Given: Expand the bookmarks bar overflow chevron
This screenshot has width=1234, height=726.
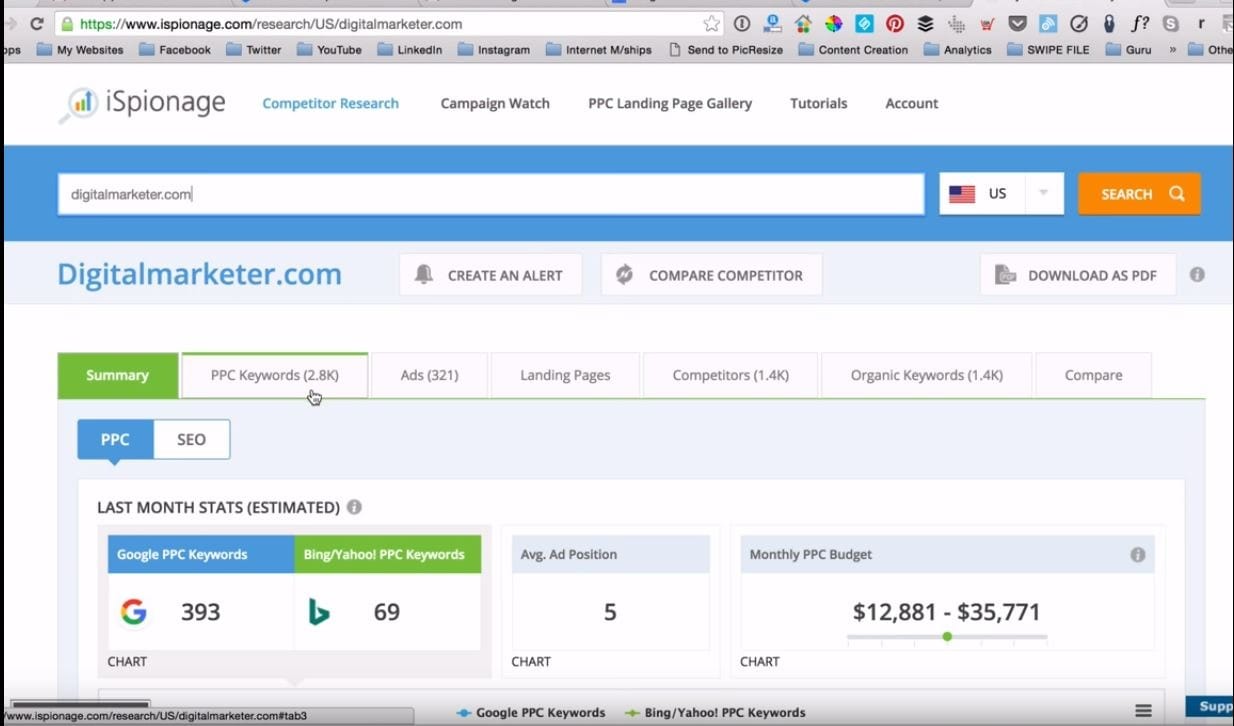Looking at the screenshot, I should [1172, 49].
